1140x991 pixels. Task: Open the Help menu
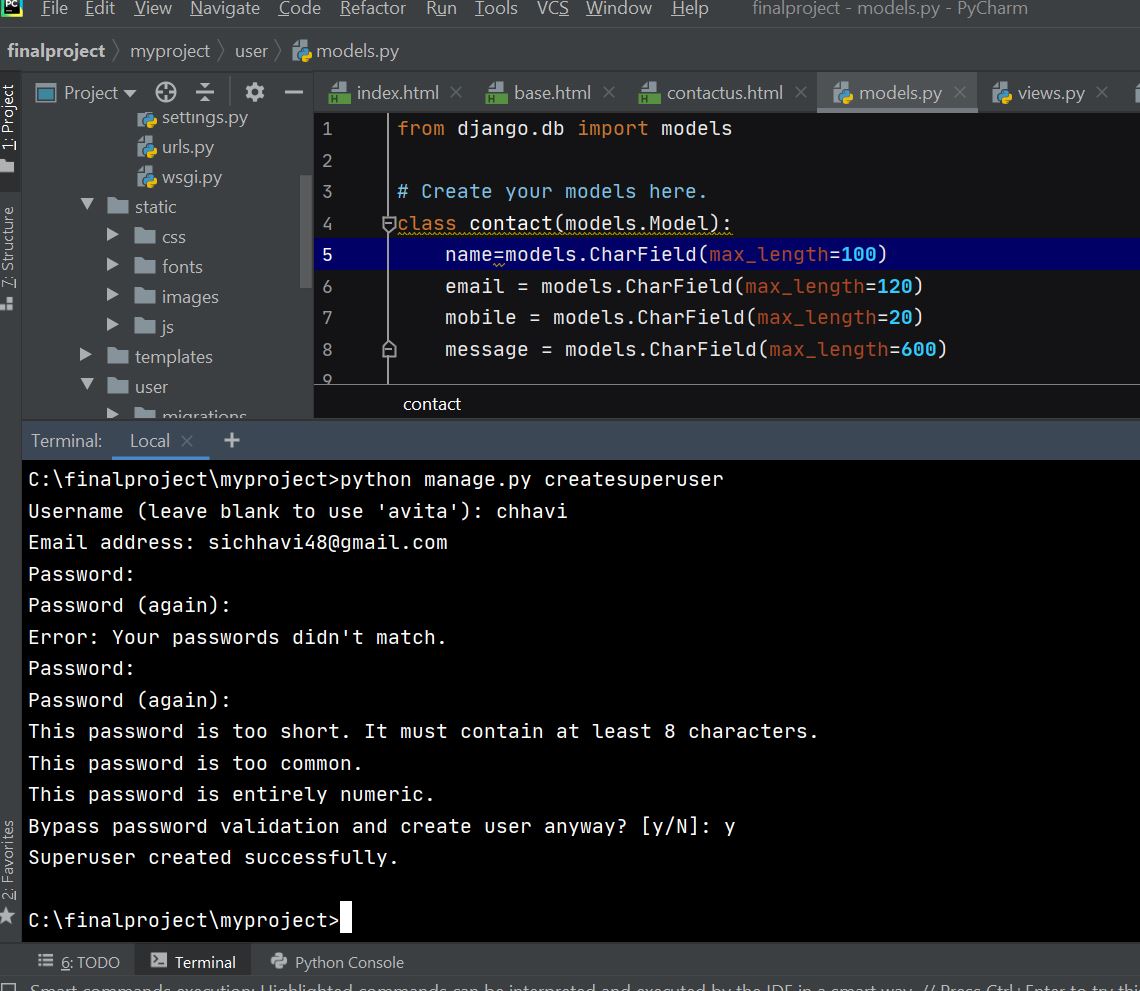coord(689,9)
